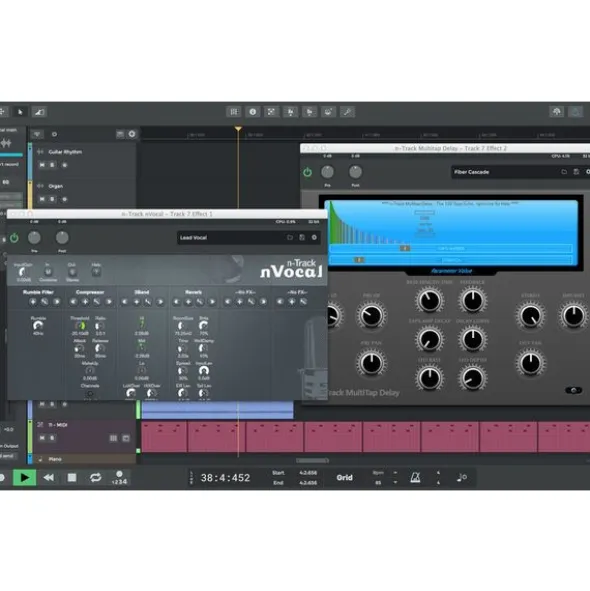Decrease the Bpm tempo with the down arrow
The height and width of the screenshot is (591, 590).
395,482
